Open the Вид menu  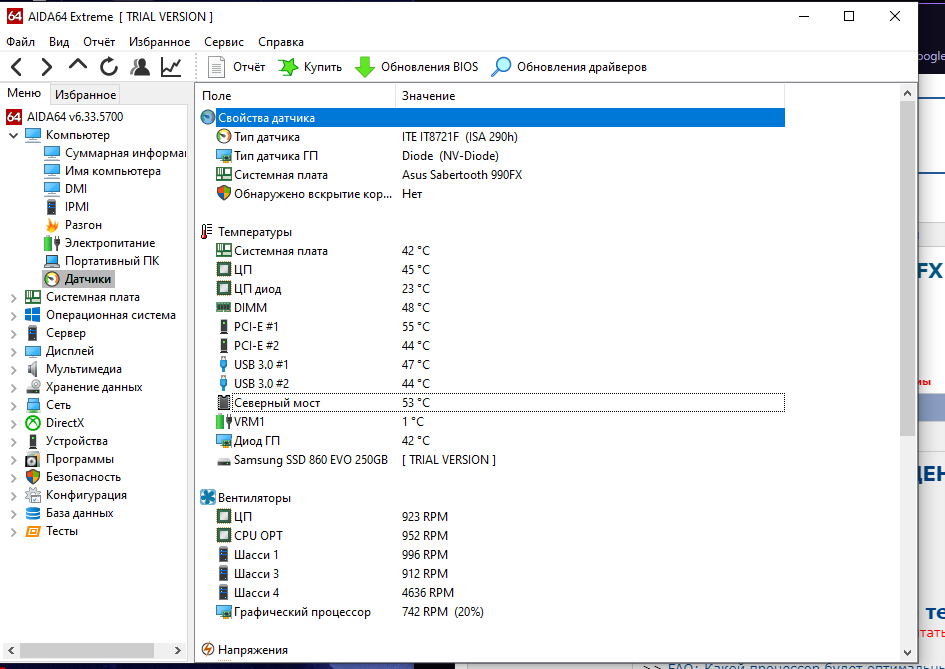click(x=59, y=42)
